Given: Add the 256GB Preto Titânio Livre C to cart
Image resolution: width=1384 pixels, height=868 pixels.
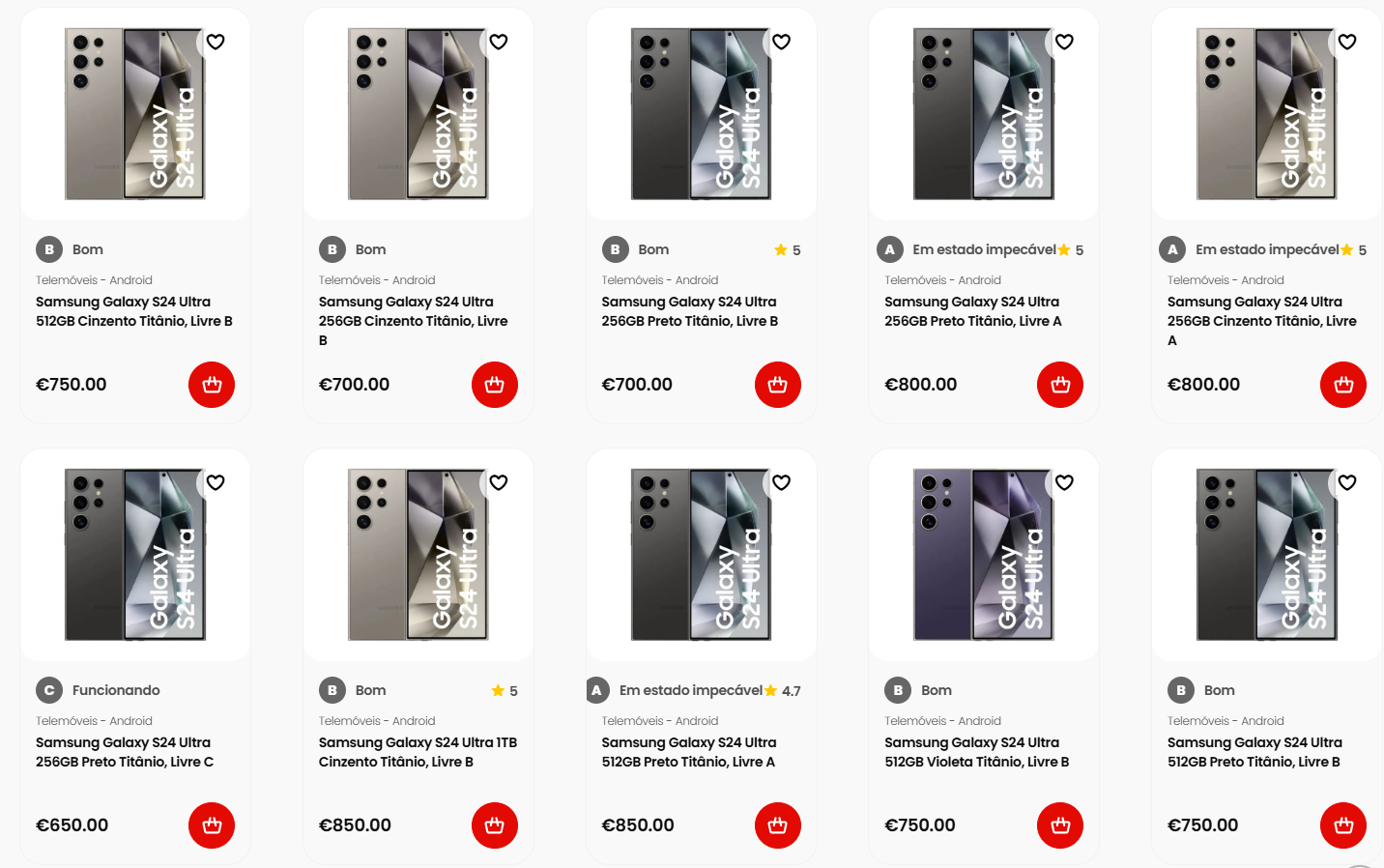Looking at the screenshot, I should coord(212,825).
